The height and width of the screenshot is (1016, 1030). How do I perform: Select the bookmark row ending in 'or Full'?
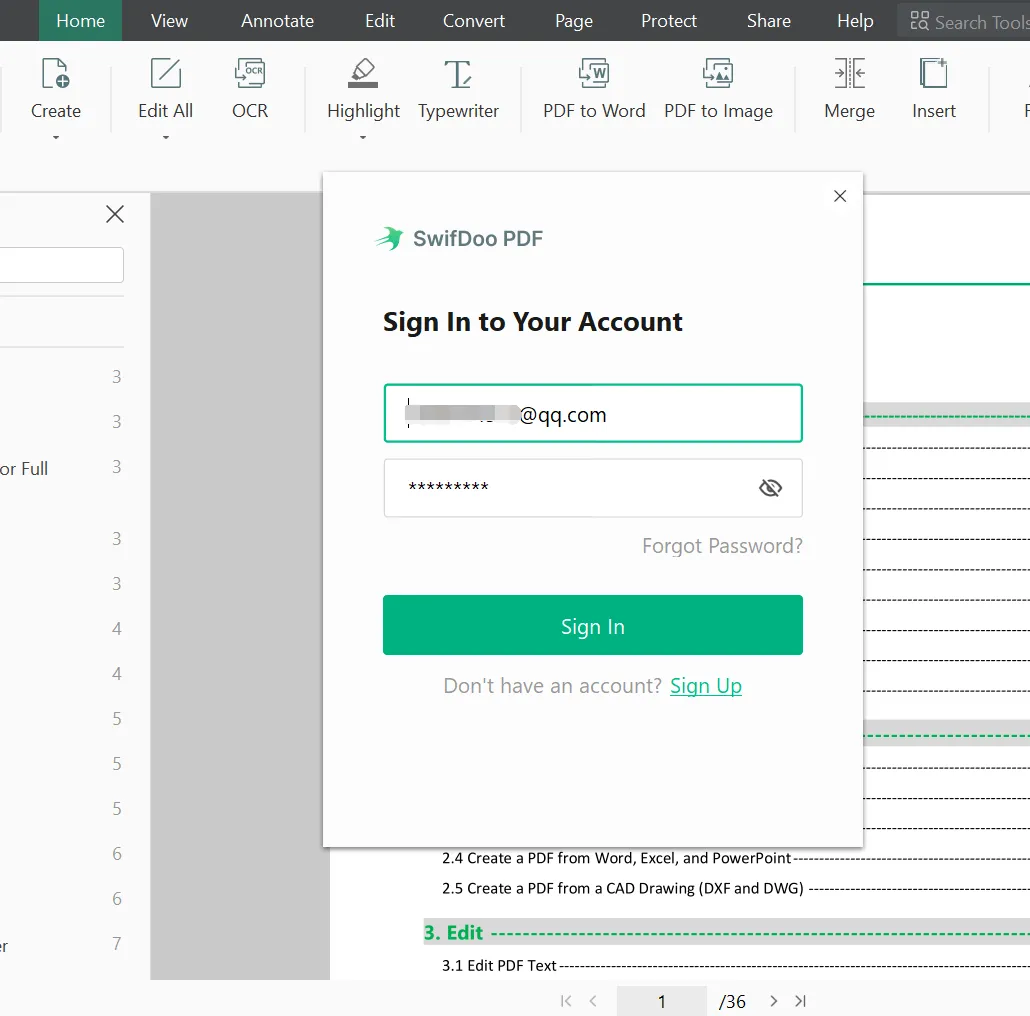(x=61, y=468)
